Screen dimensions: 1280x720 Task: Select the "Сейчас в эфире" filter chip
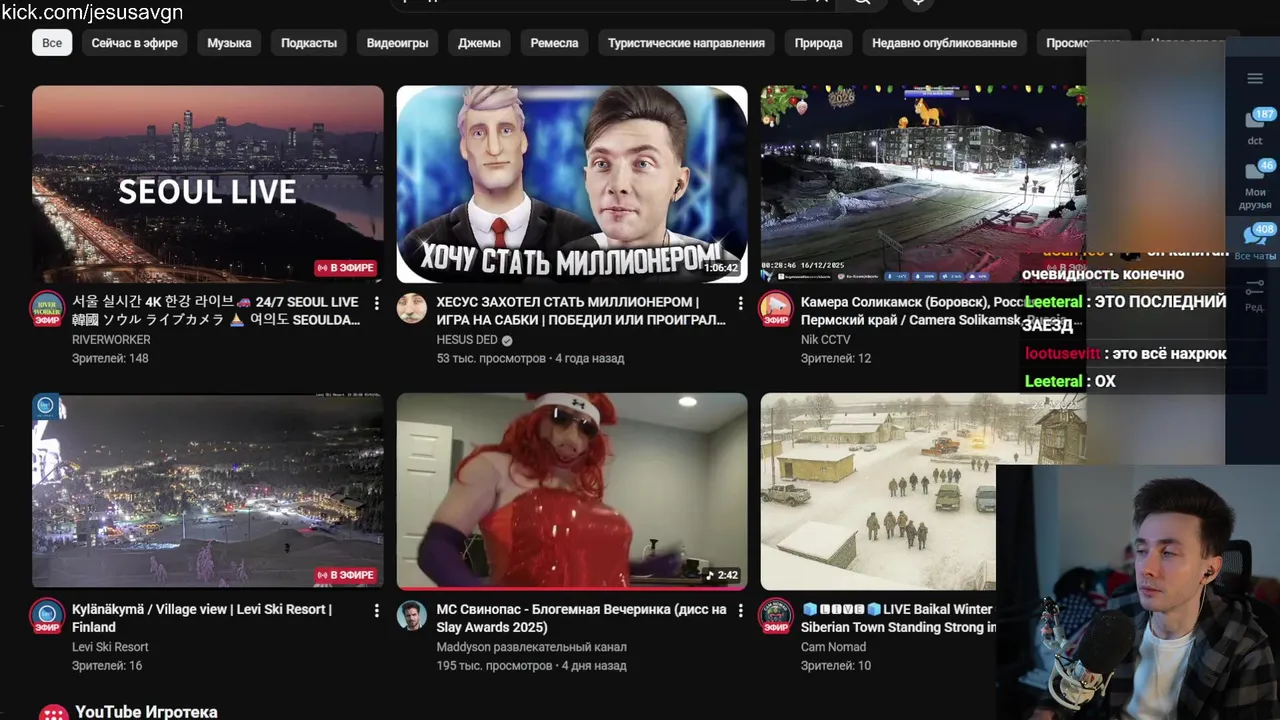tap(135, 43)
